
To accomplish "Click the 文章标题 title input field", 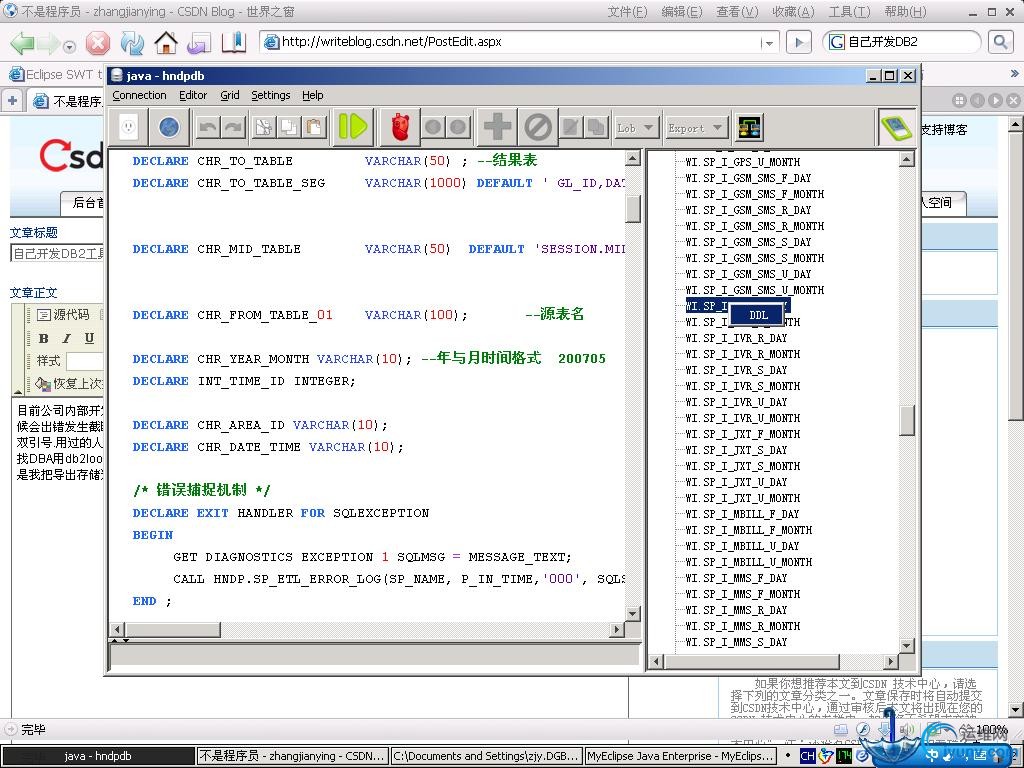I will pos(57,253).
